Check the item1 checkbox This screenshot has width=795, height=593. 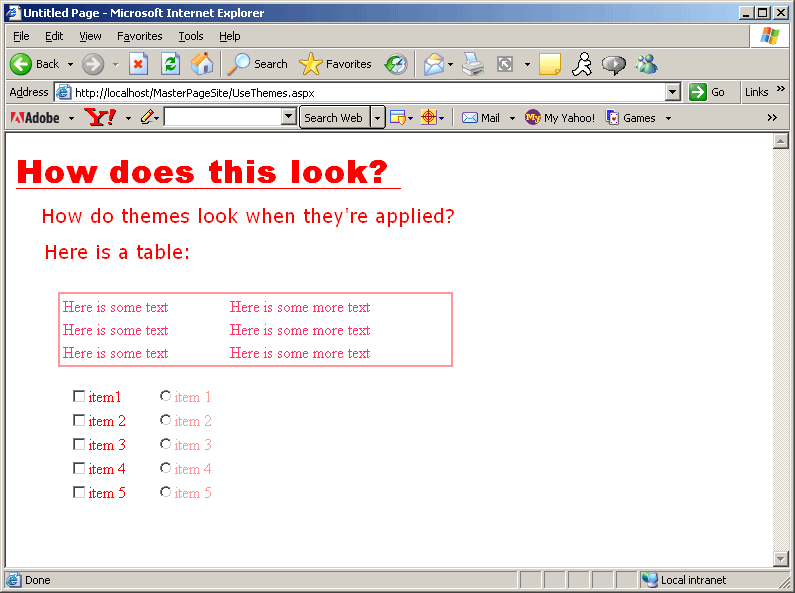pyautogui.click(x=79, y=397)
